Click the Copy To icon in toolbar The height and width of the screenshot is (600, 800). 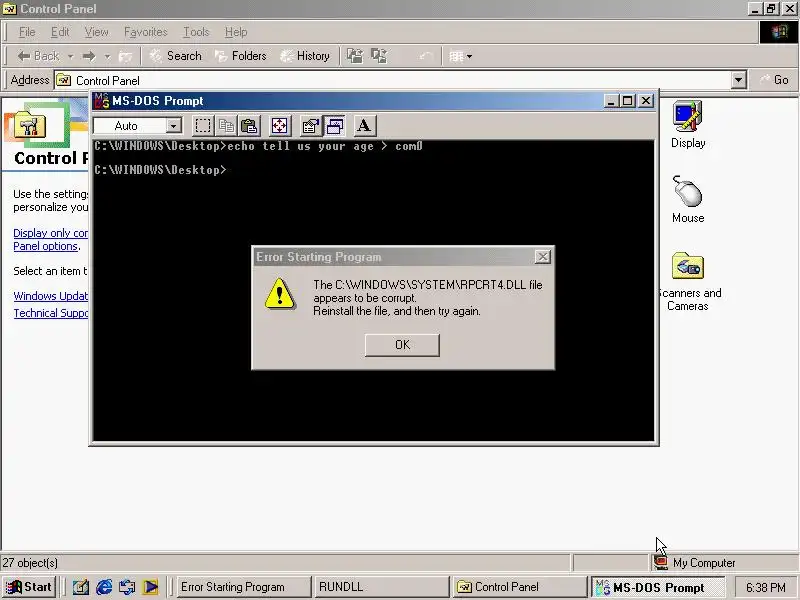379,56
